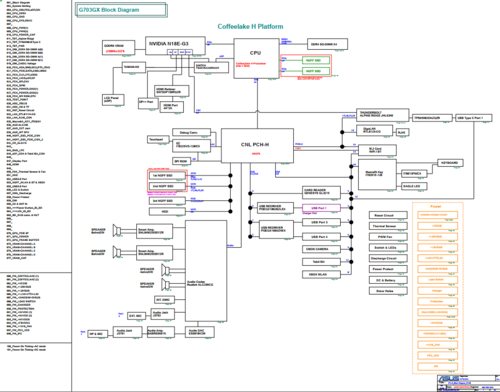Select index entry 002_System Setting

19,6
